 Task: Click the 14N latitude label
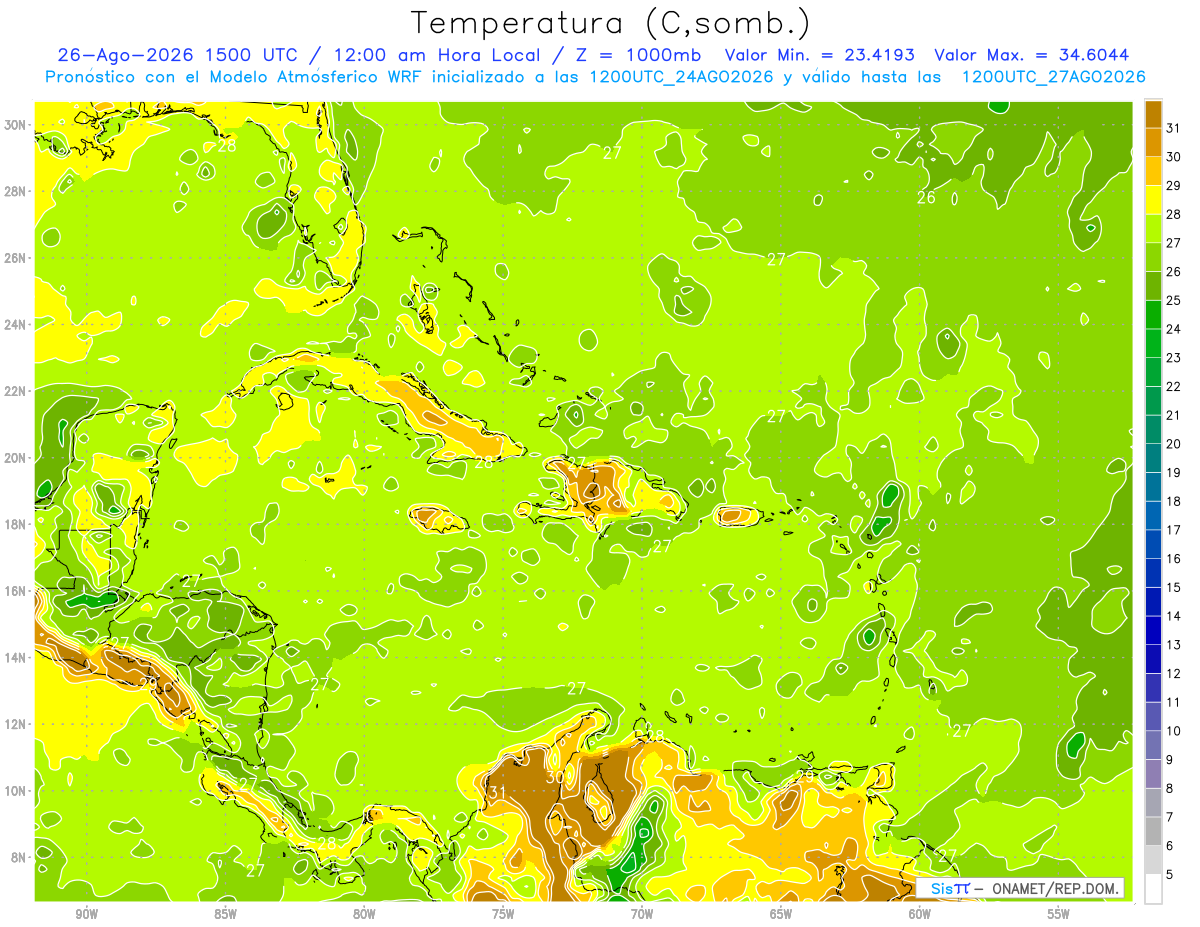tap(15, 658)
